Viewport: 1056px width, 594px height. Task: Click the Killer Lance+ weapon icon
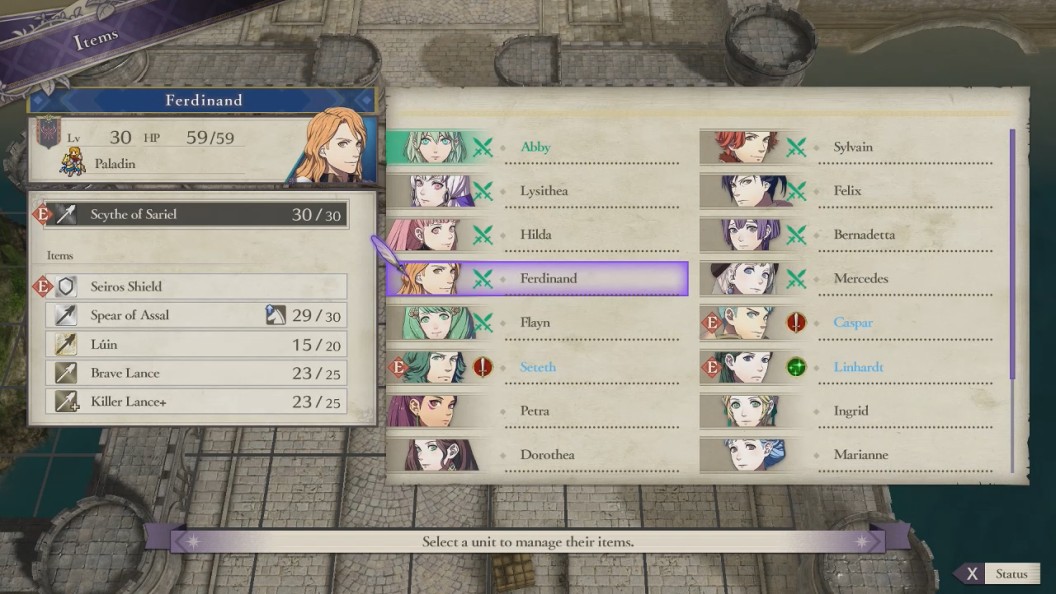coord(66,401)
